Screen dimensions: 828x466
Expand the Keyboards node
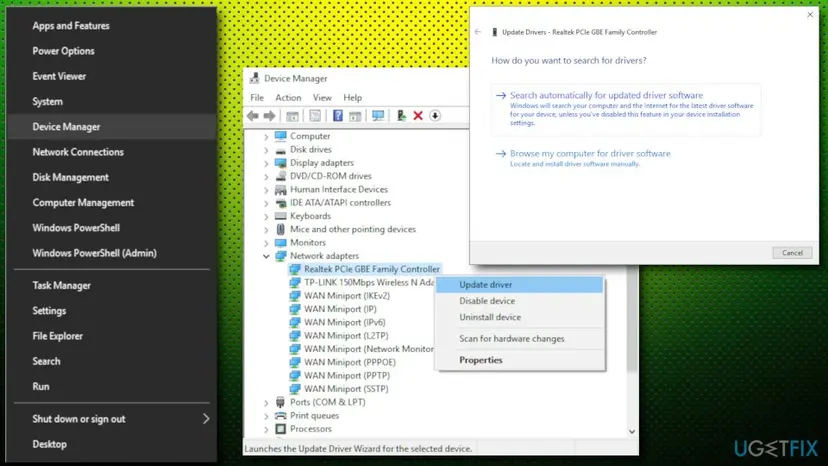[266, 216]
